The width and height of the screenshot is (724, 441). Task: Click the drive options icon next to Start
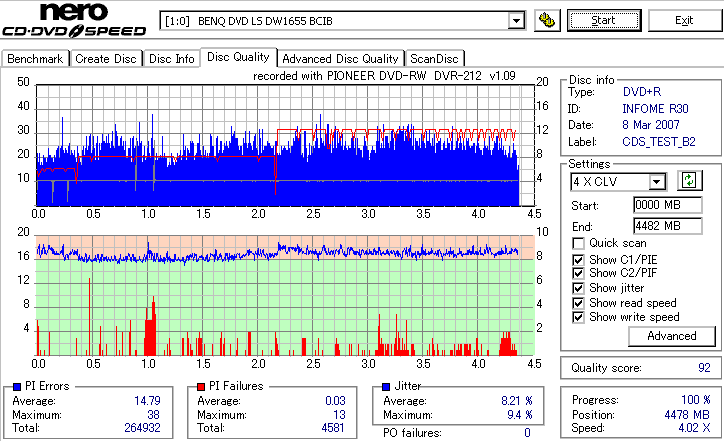click(547, 21)
